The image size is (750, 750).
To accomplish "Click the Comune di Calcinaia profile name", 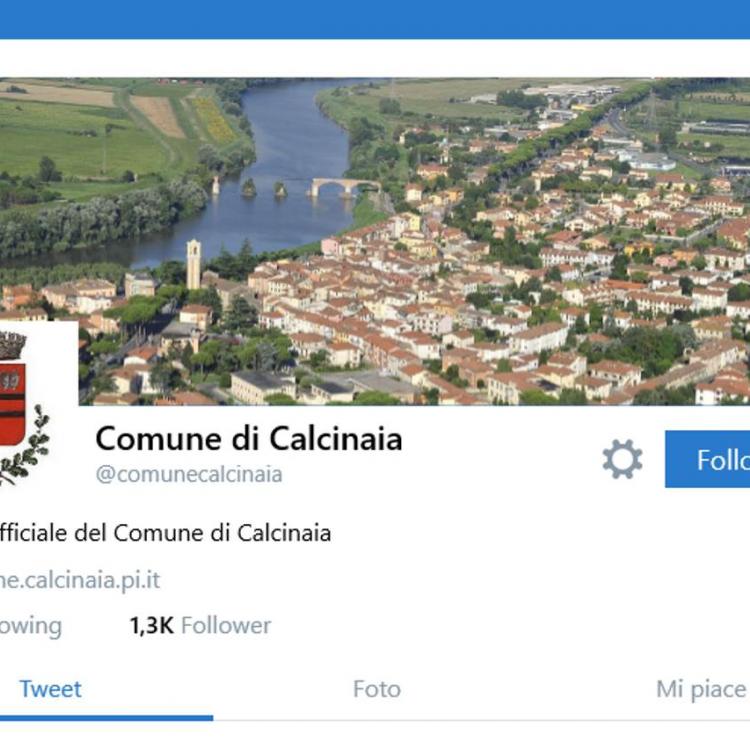I will click(249, 438).
